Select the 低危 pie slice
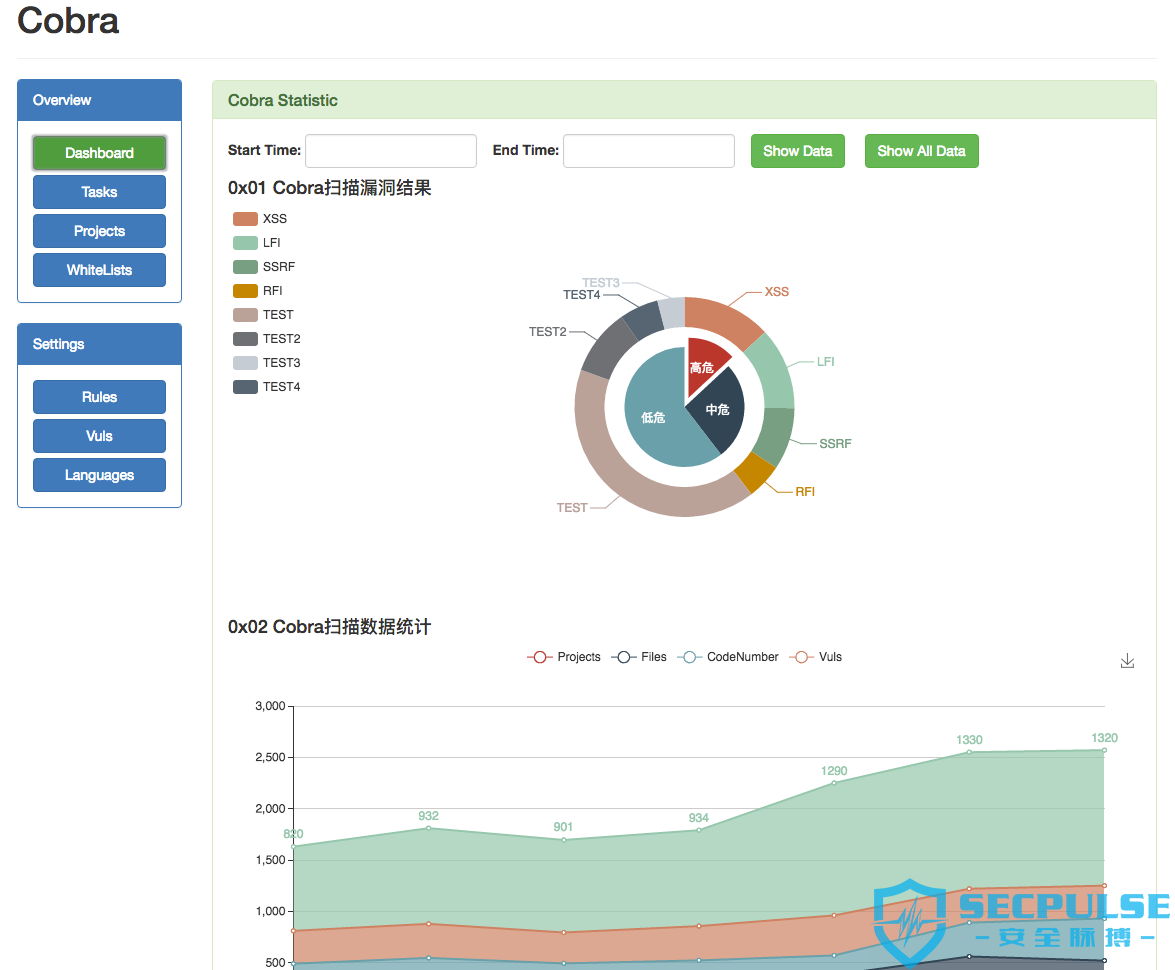This screenshot has width=1175, height=970. pos(652,416)
